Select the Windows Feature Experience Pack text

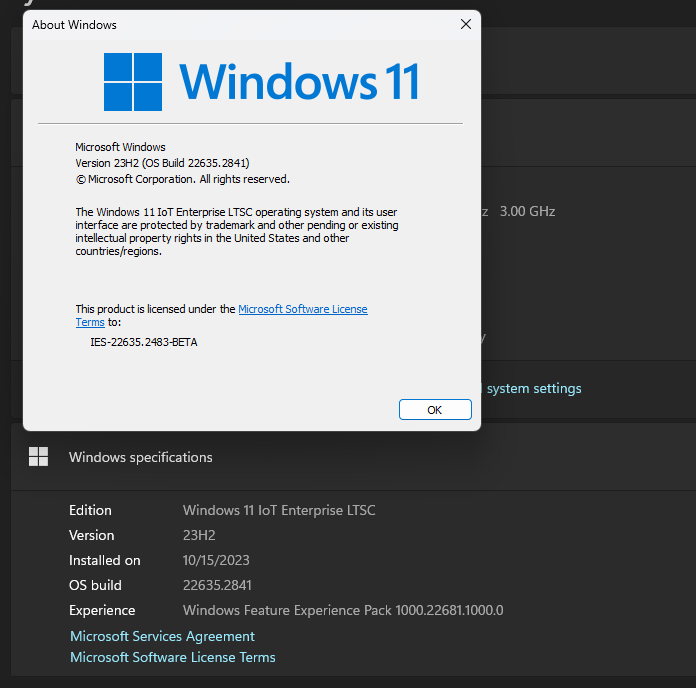point(343,610)
